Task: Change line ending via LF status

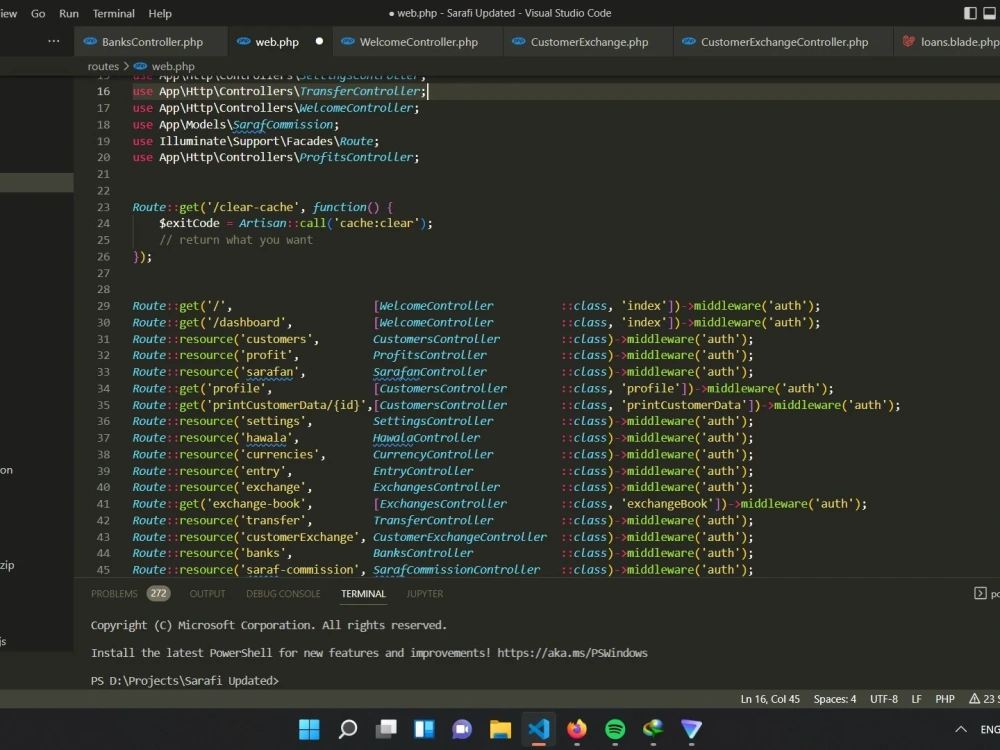Action: click(x=916, y=700)
